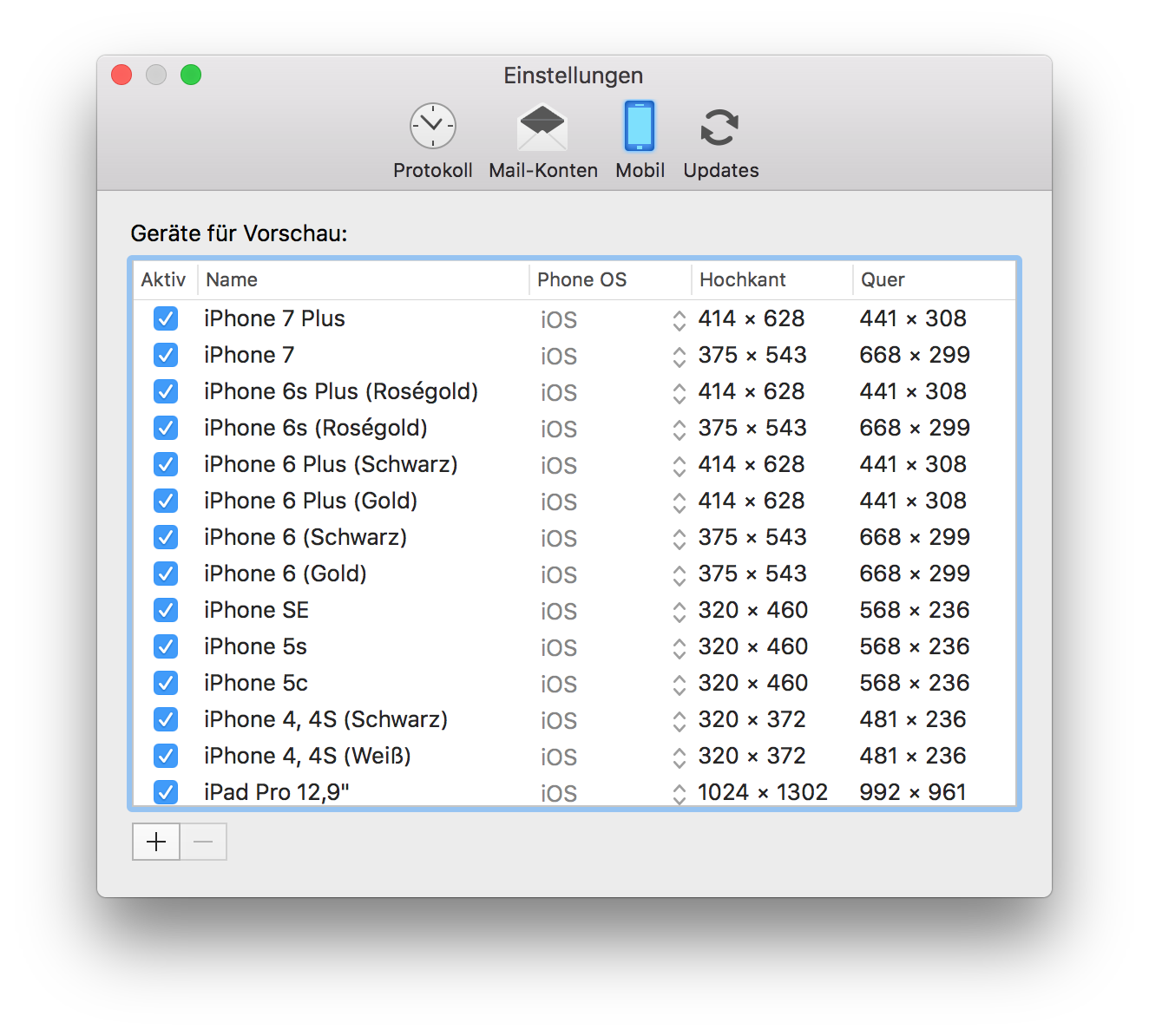
Task: Open Phone OS popup for iPhone 5s
Action: coord(612,647)
